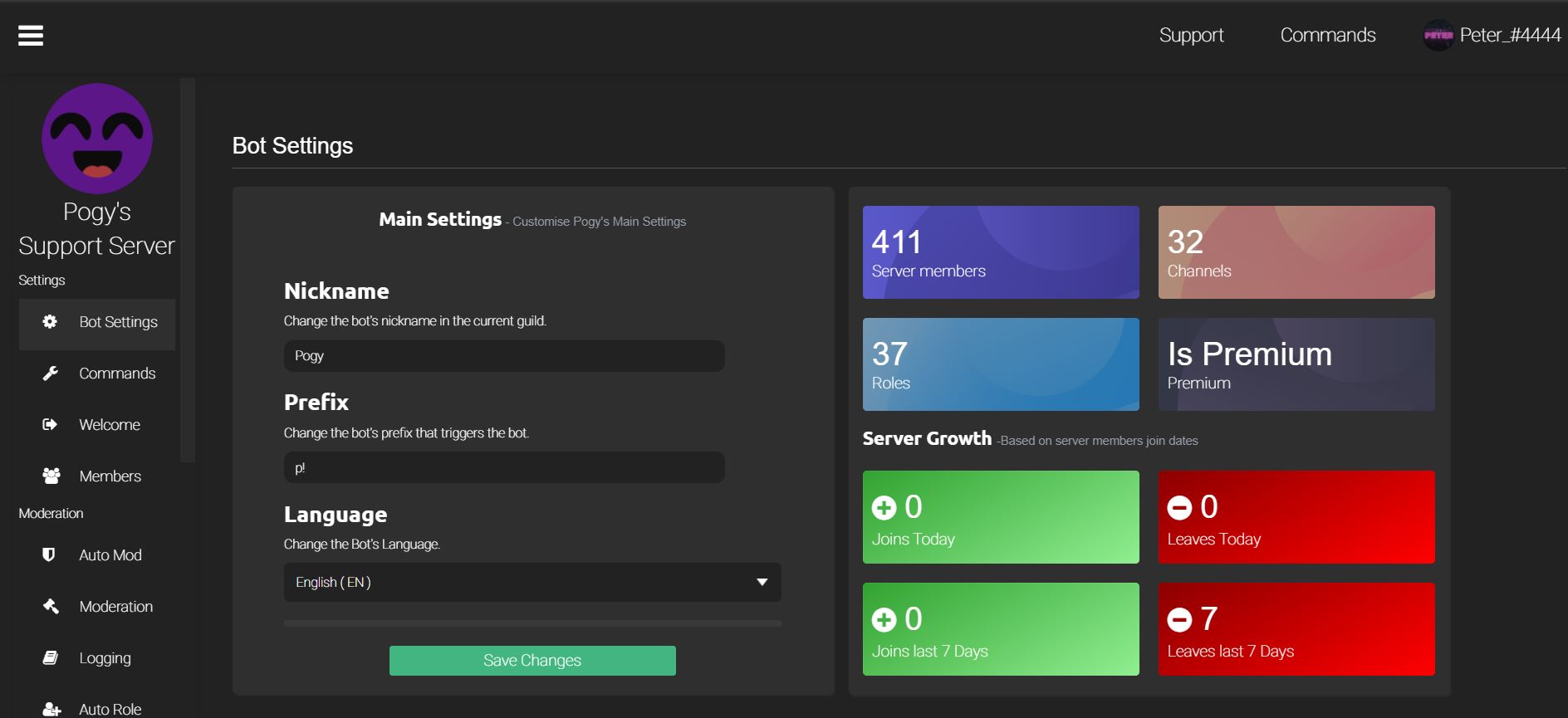Click the Leaves Today red card

click(x=1296, y=517)
